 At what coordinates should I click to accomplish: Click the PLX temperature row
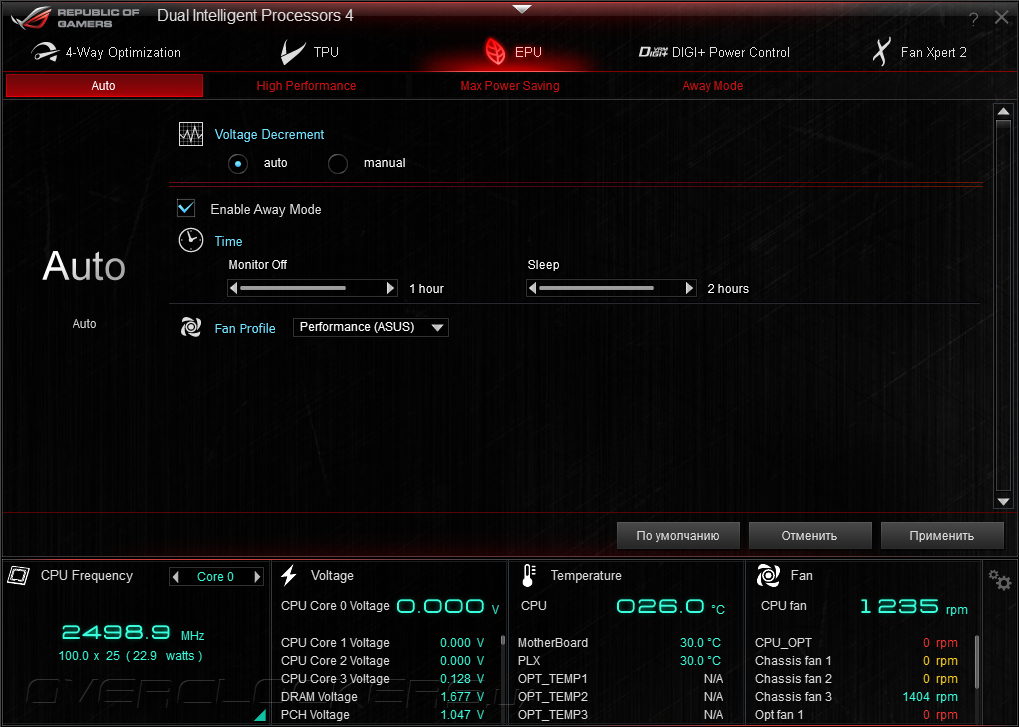tap(619, 661)
